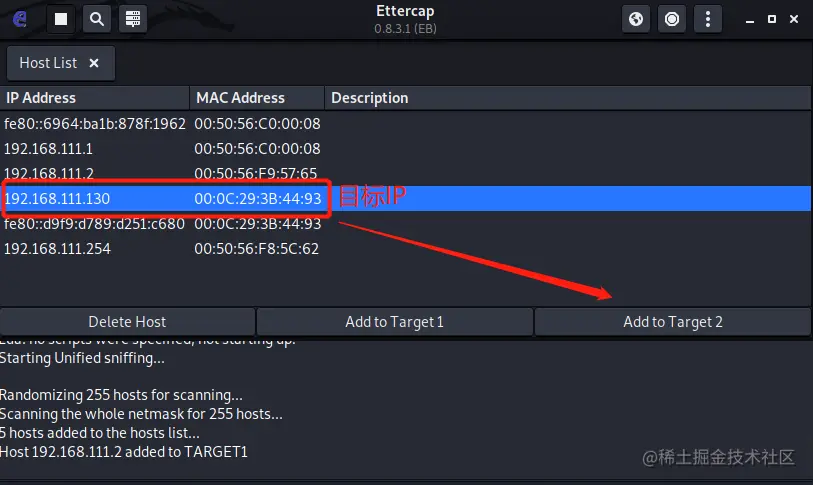Sort by MAC Address column header
The image size is (813, 485).
coord(257,98)
